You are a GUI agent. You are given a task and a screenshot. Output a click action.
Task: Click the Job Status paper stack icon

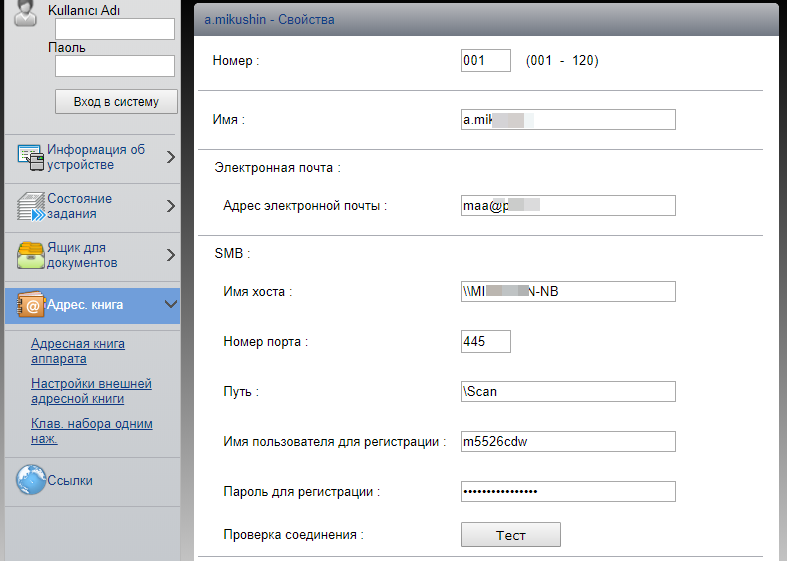click(x=31, y=206)
